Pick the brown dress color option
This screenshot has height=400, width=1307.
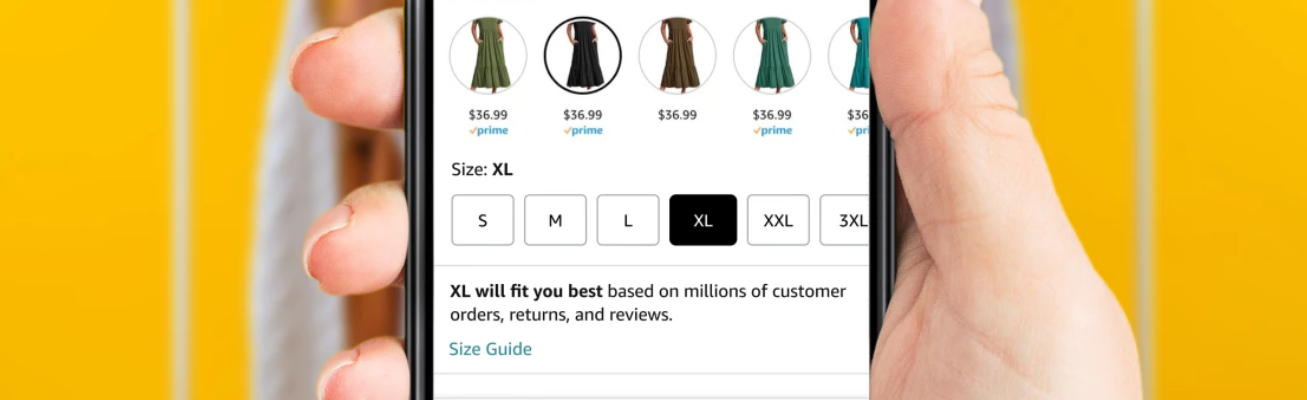pos(677,55)
